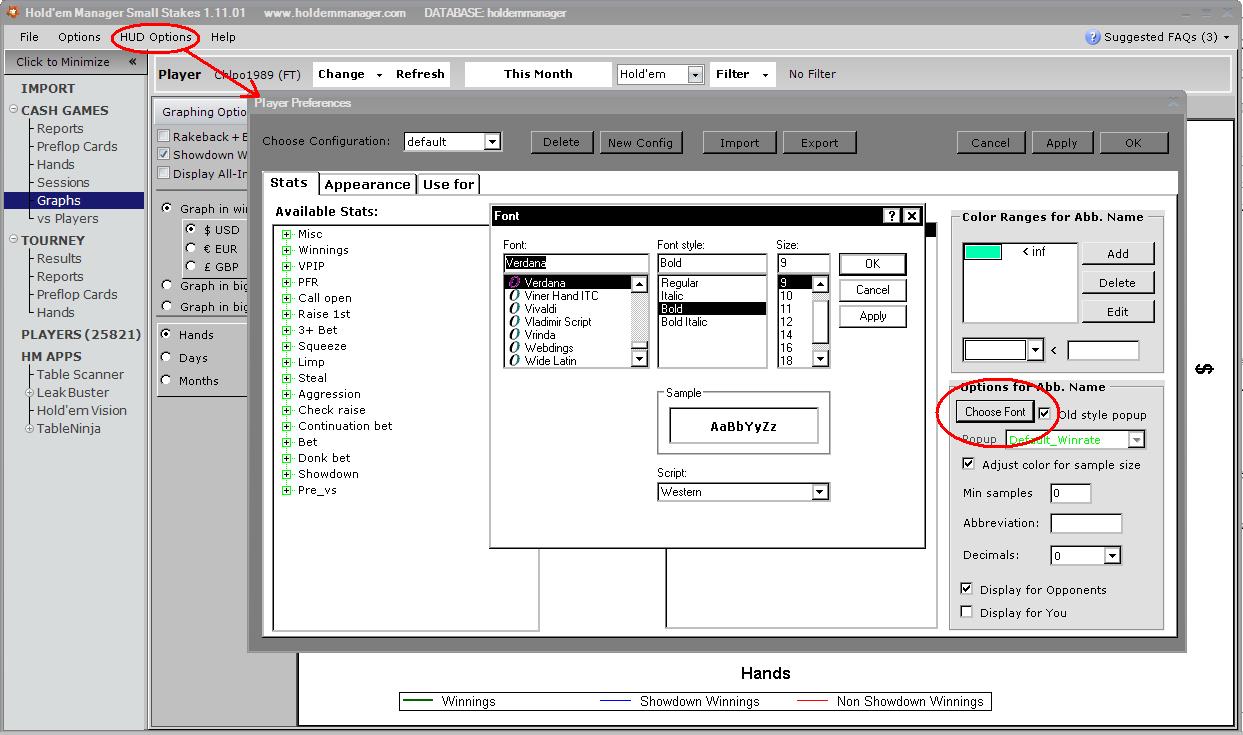Image resolution: width=1243 pixels, height=735 pixels.
Task: Click Apply in the Font dialog
Action: [872, 316]
